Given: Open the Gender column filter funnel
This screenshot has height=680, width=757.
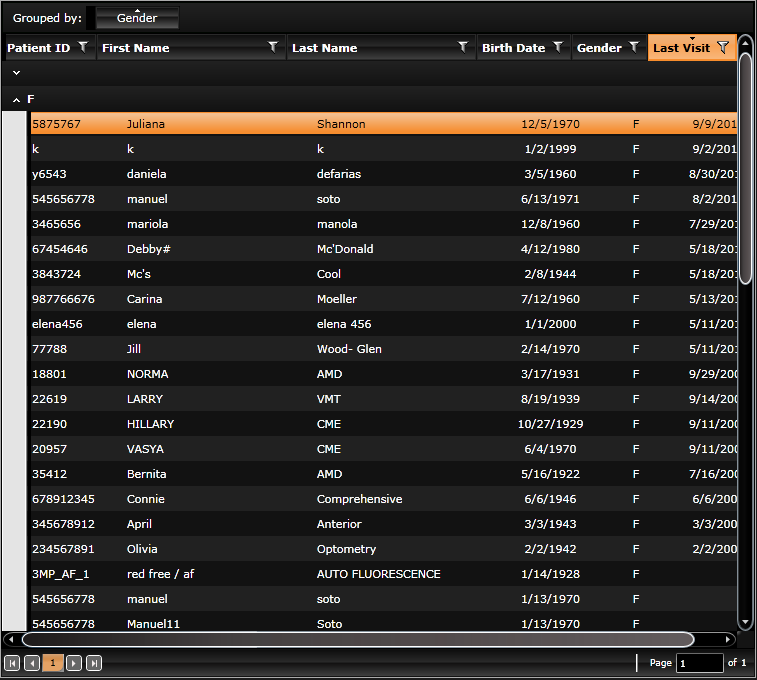Looking at the screenshot, I should [634, 47].
